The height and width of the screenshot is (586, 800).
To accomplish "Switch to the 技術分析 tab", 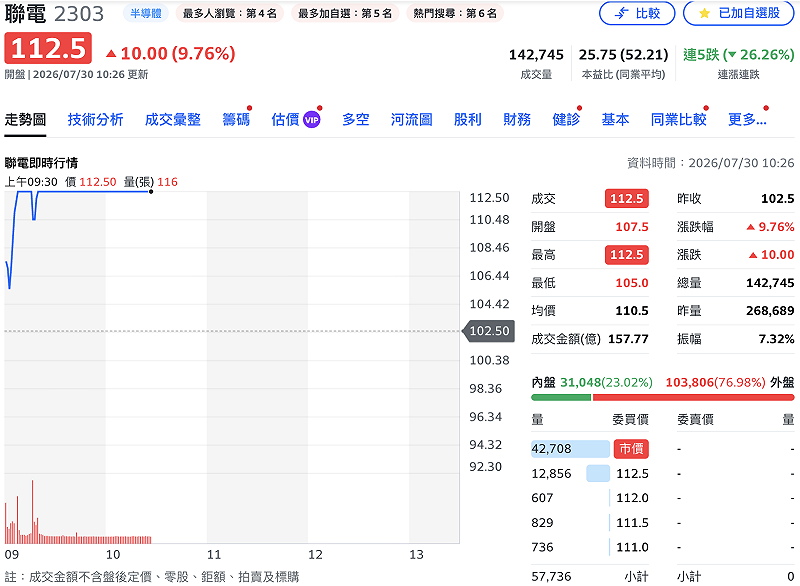I will (95, 119).
